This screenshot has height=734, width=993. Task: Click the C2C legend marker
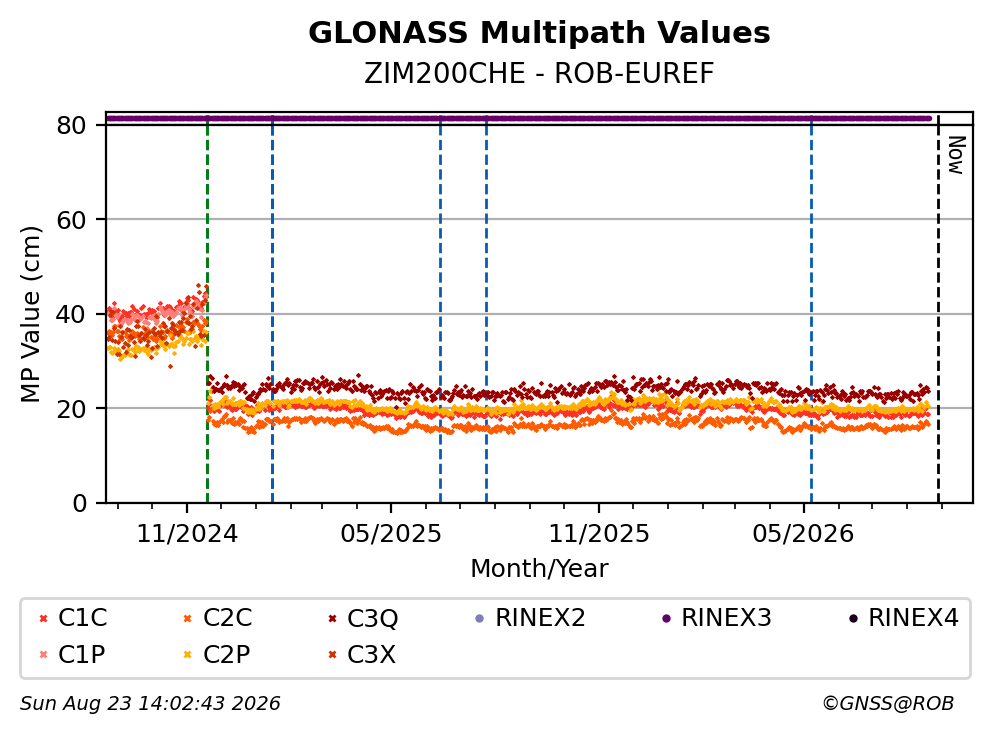click(187, 618)
